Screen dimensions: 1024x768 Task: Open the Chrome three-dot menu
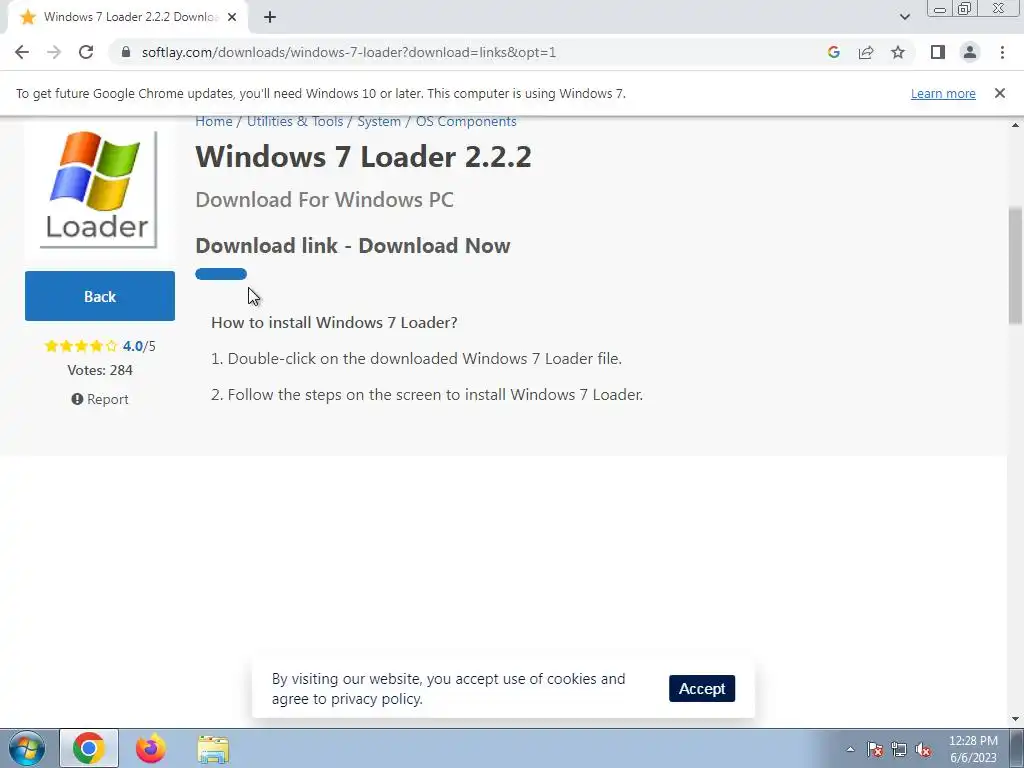1002,52
